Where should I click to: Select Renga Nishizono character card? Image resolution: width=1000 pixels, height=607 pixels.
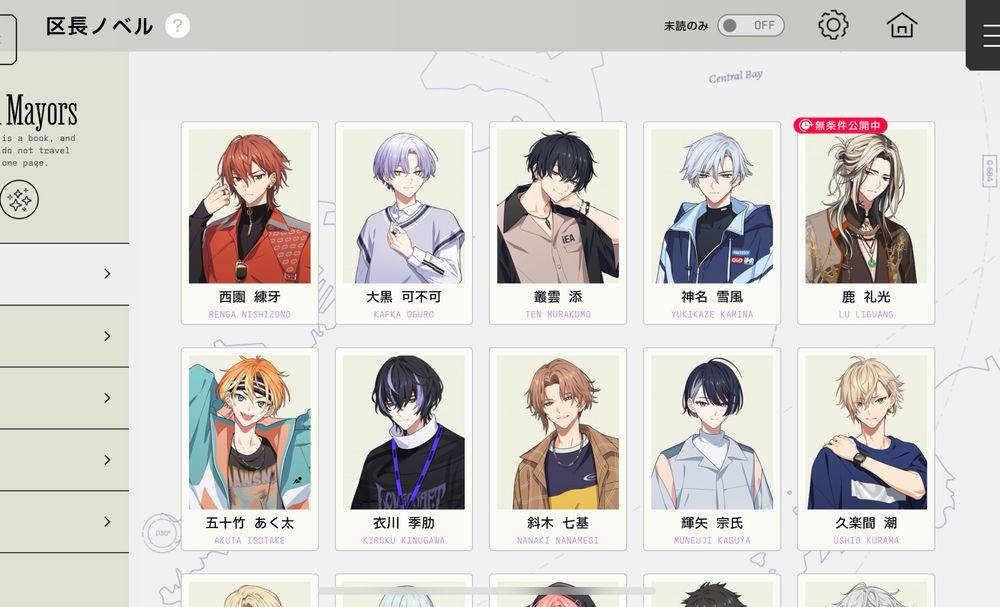coord(249,223)
